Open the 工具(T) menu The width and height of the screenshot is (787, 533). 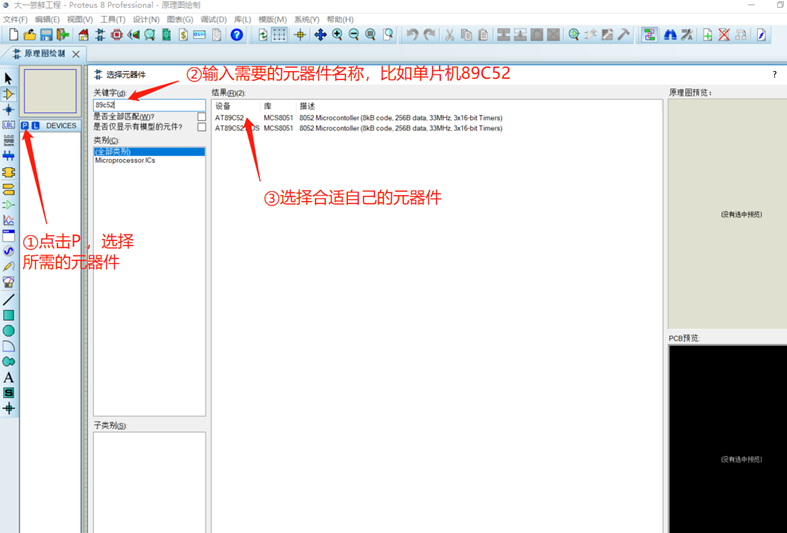(x=112, y=19)
